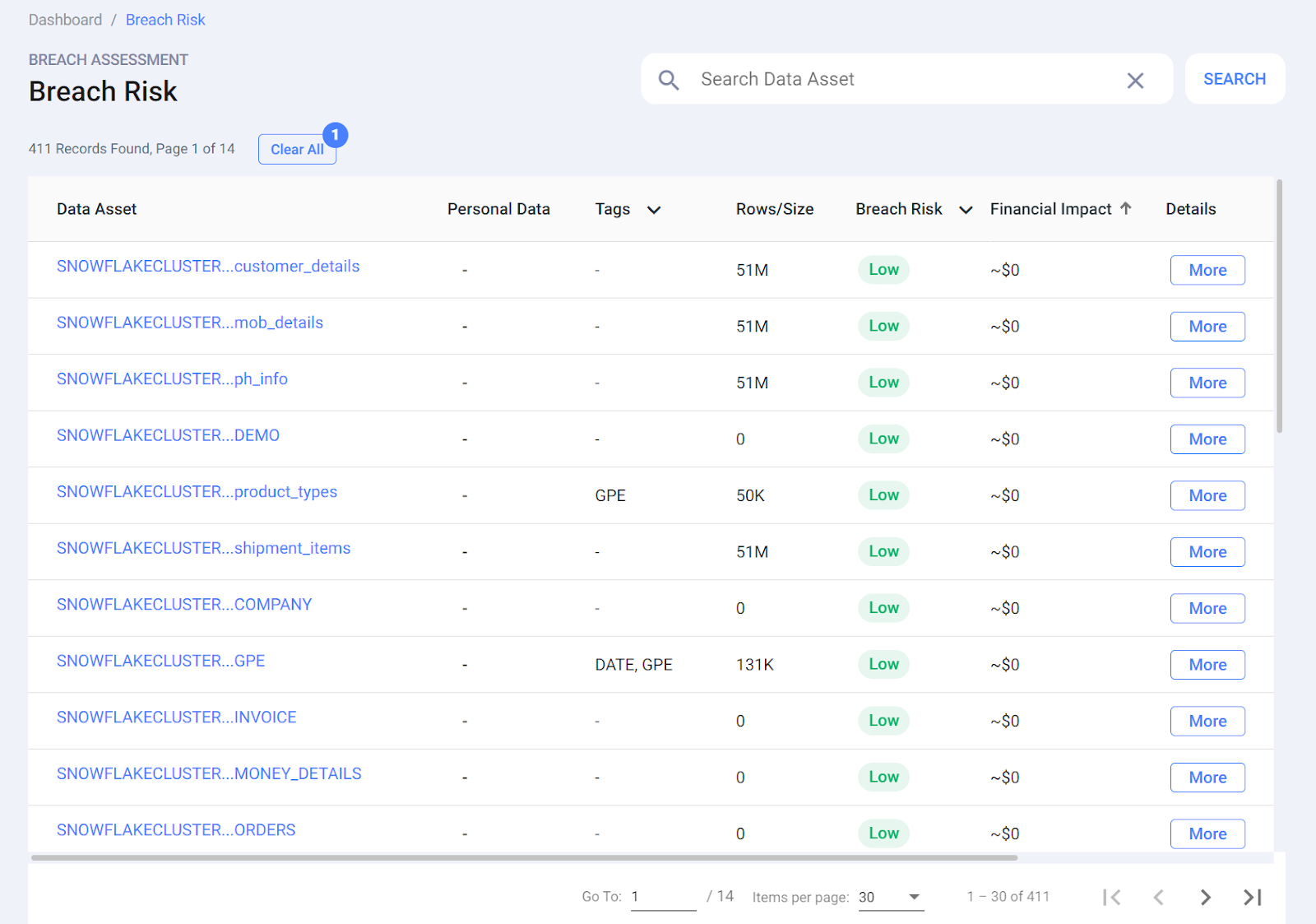The height and width of the screenshot is (924, 1316).
Task: Jump to the last page
Action: click(1252, 897)
